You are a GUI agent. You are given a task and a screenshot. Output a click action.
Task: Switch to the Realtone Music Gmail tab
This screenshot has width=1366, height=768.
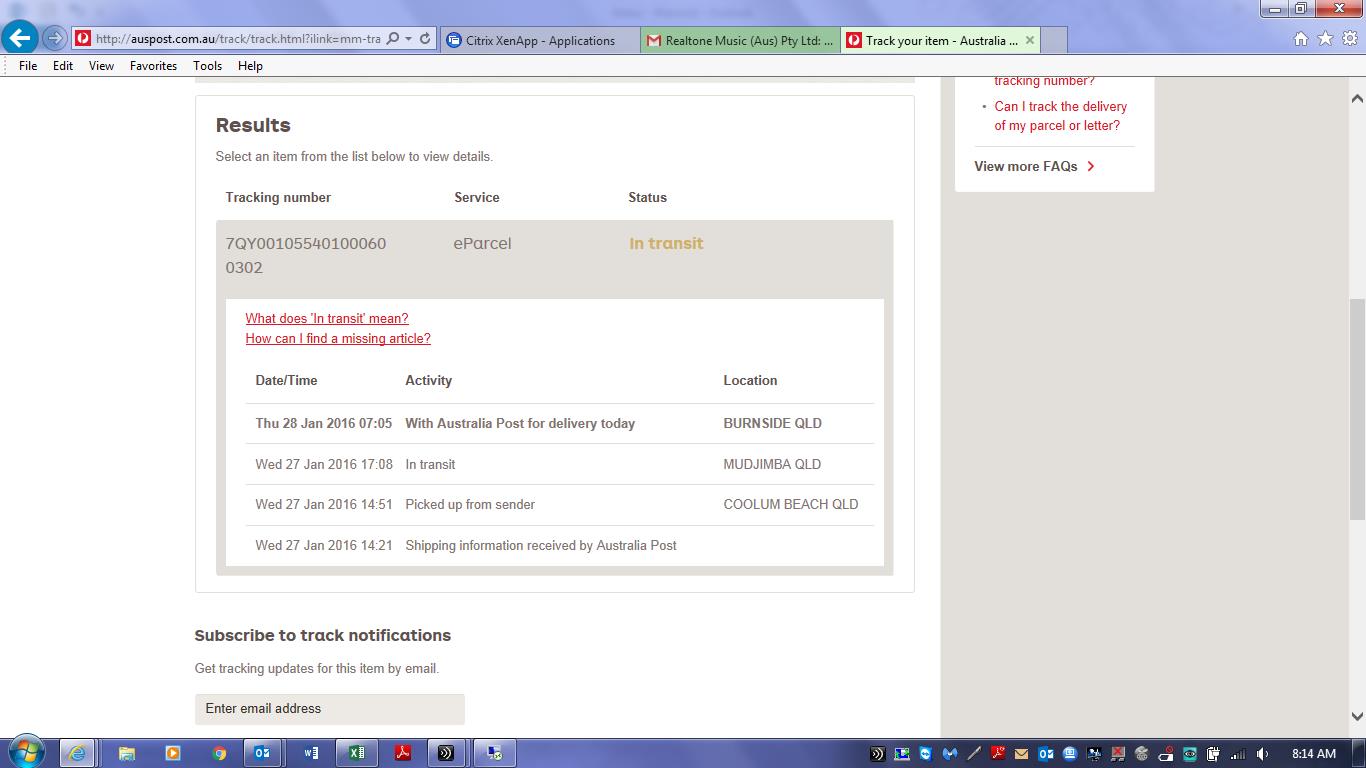pyautogui.click(x=740, y=40)
